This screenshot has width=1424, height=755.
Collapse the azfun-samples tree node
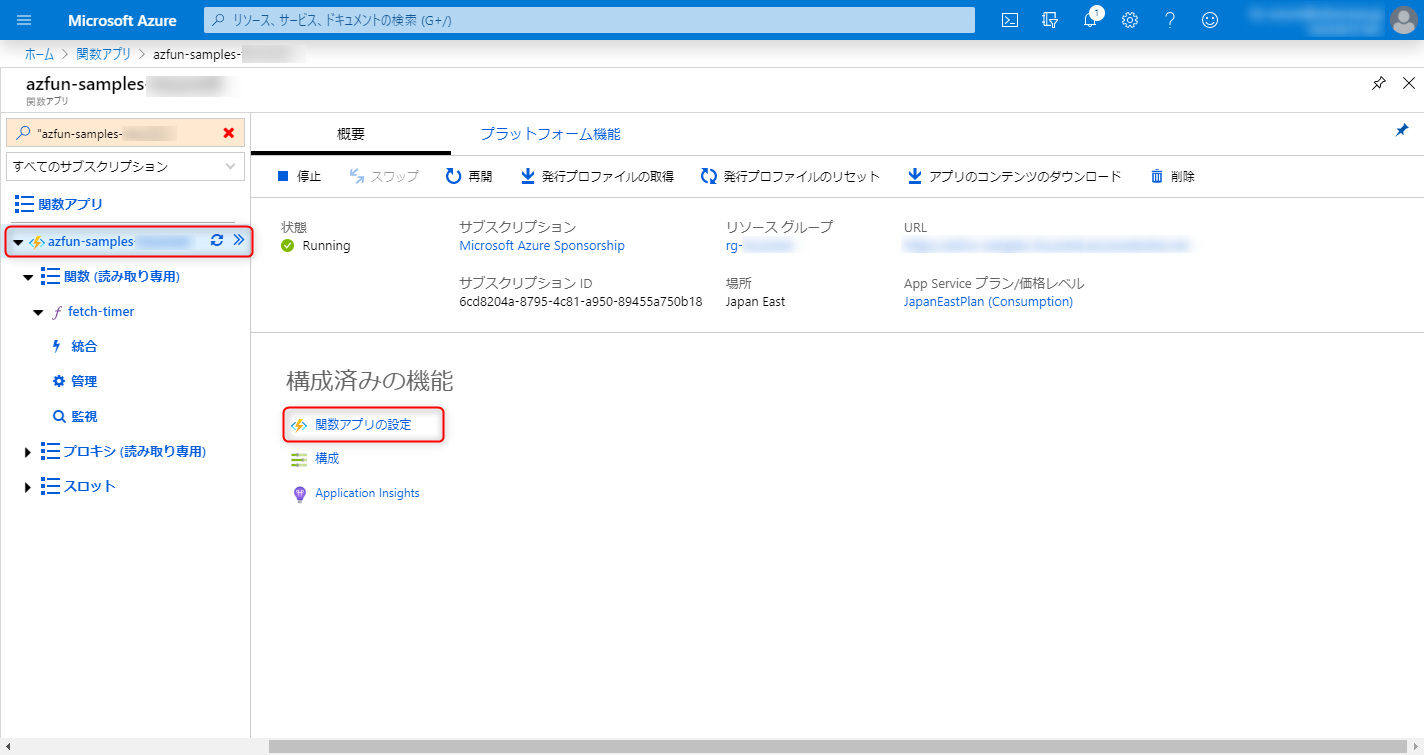pos(18,241)
